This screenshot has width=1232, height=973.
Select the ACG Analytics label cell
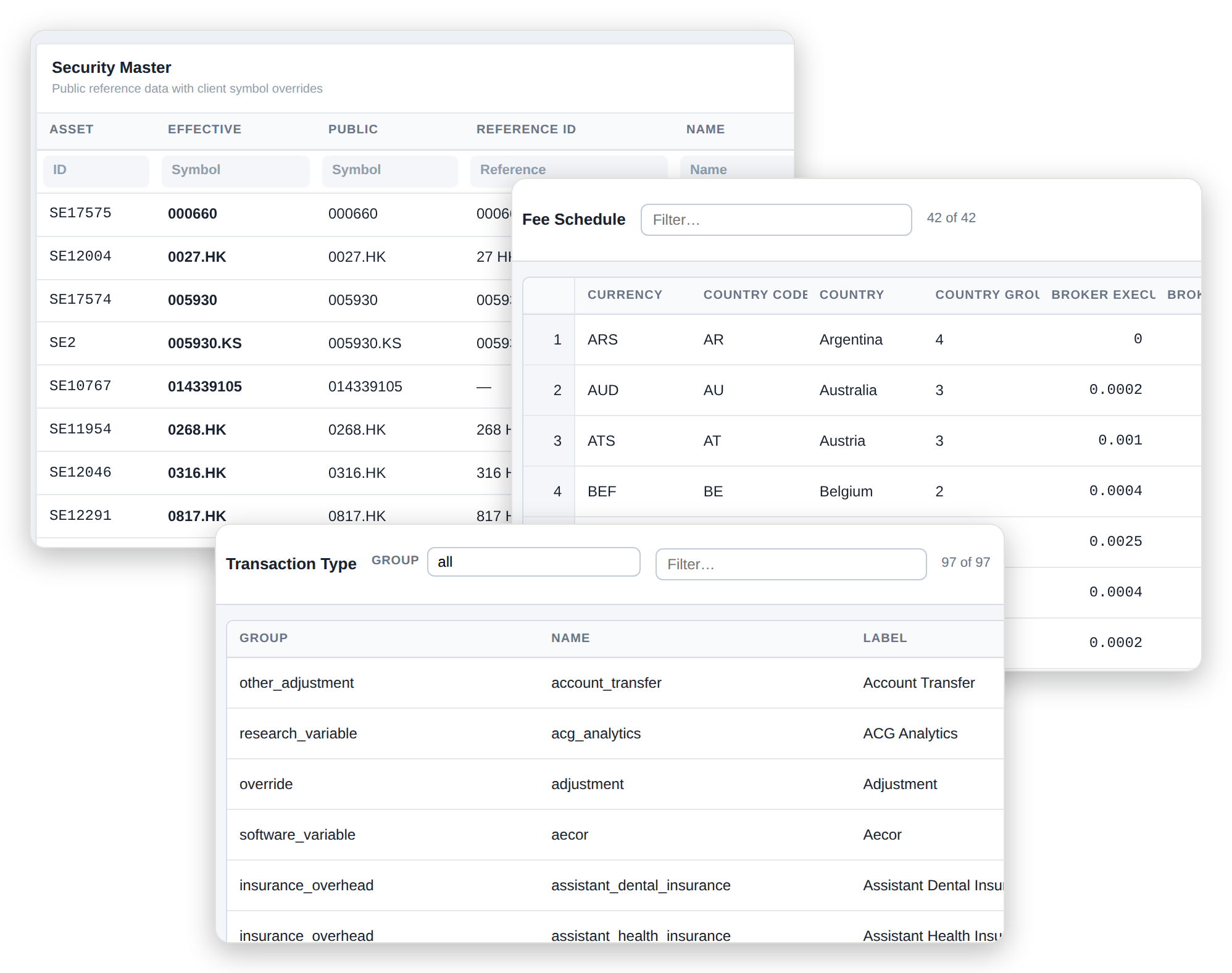click(x=910, y=733)
